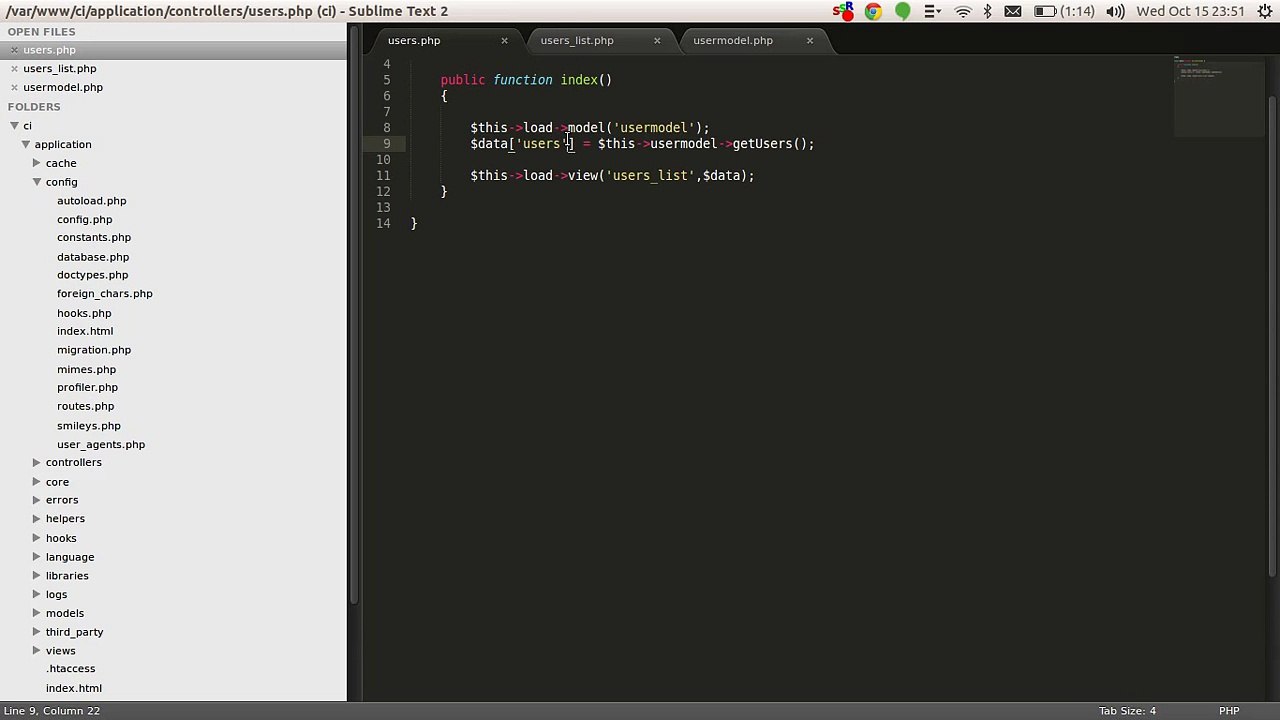This screenshot has width=1280, height=720.
Task: Close the users.php tab
Action: (504, 41)
